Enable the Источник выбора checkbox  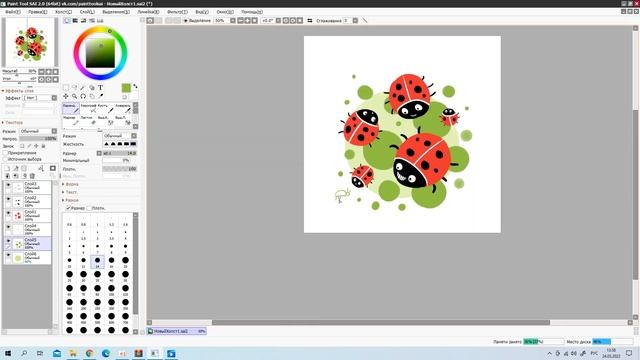point(5,159)
